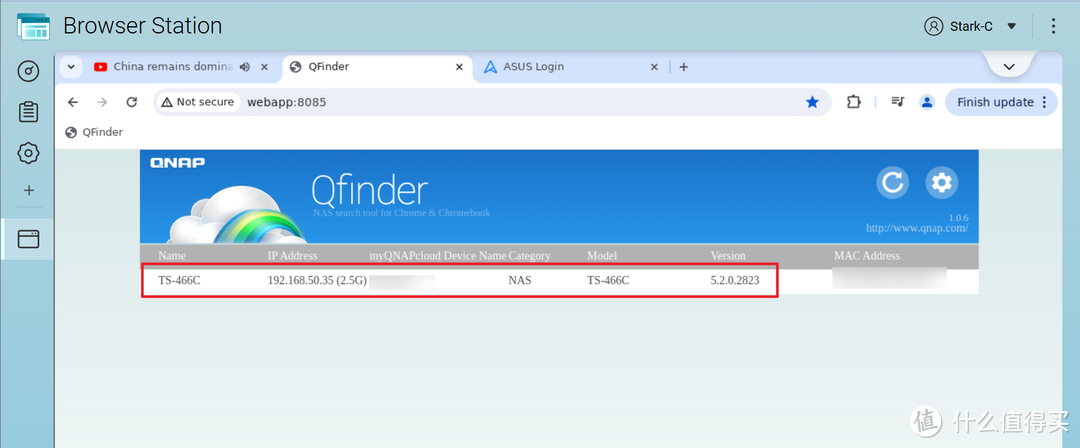1080x448 pixels.
Task: Click the version value 5.2.0.2823
Action: tap(735, 281)
